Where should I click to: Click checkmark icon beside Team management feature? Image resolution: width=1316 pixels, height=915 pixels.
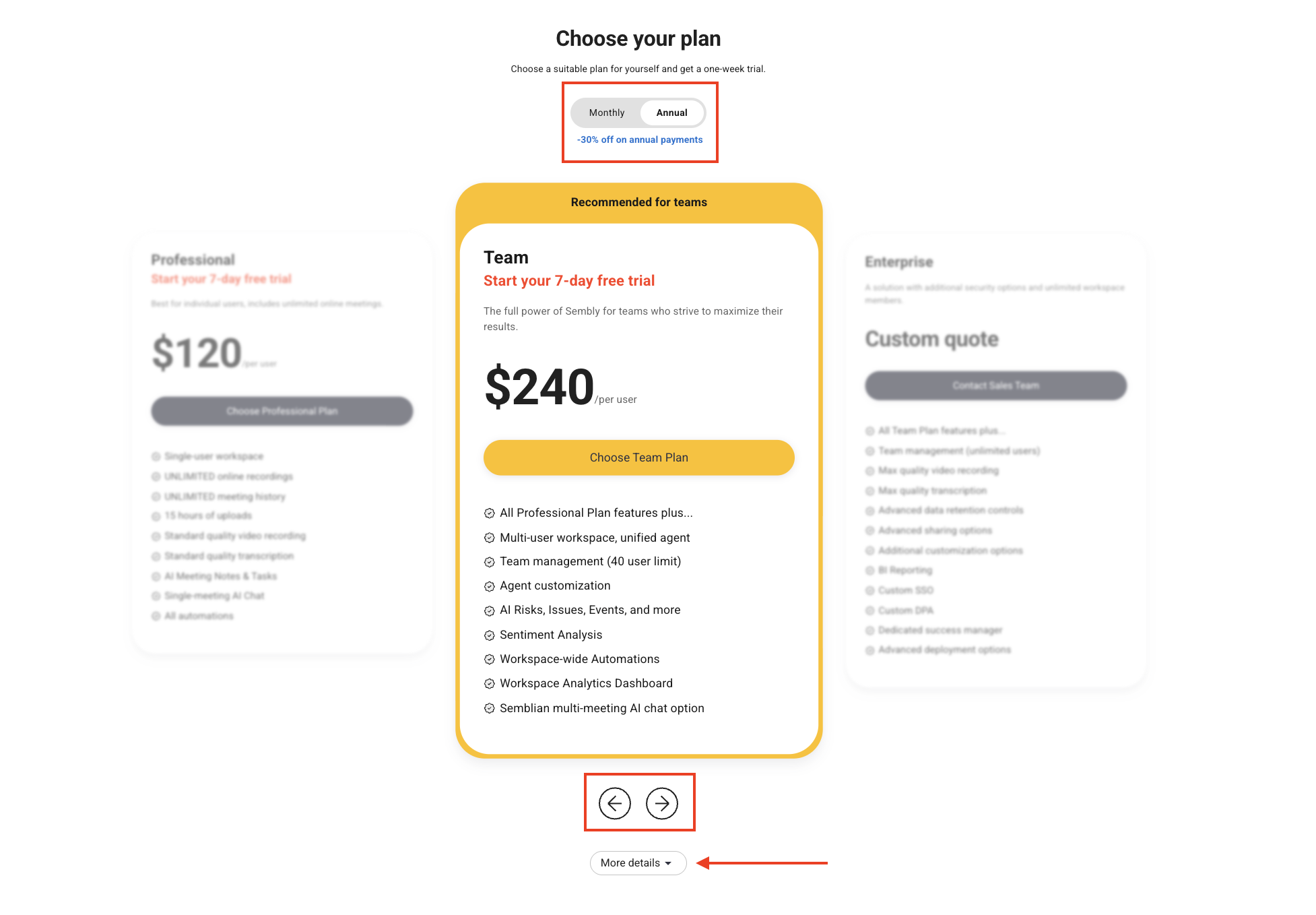[x=490, y=562]
